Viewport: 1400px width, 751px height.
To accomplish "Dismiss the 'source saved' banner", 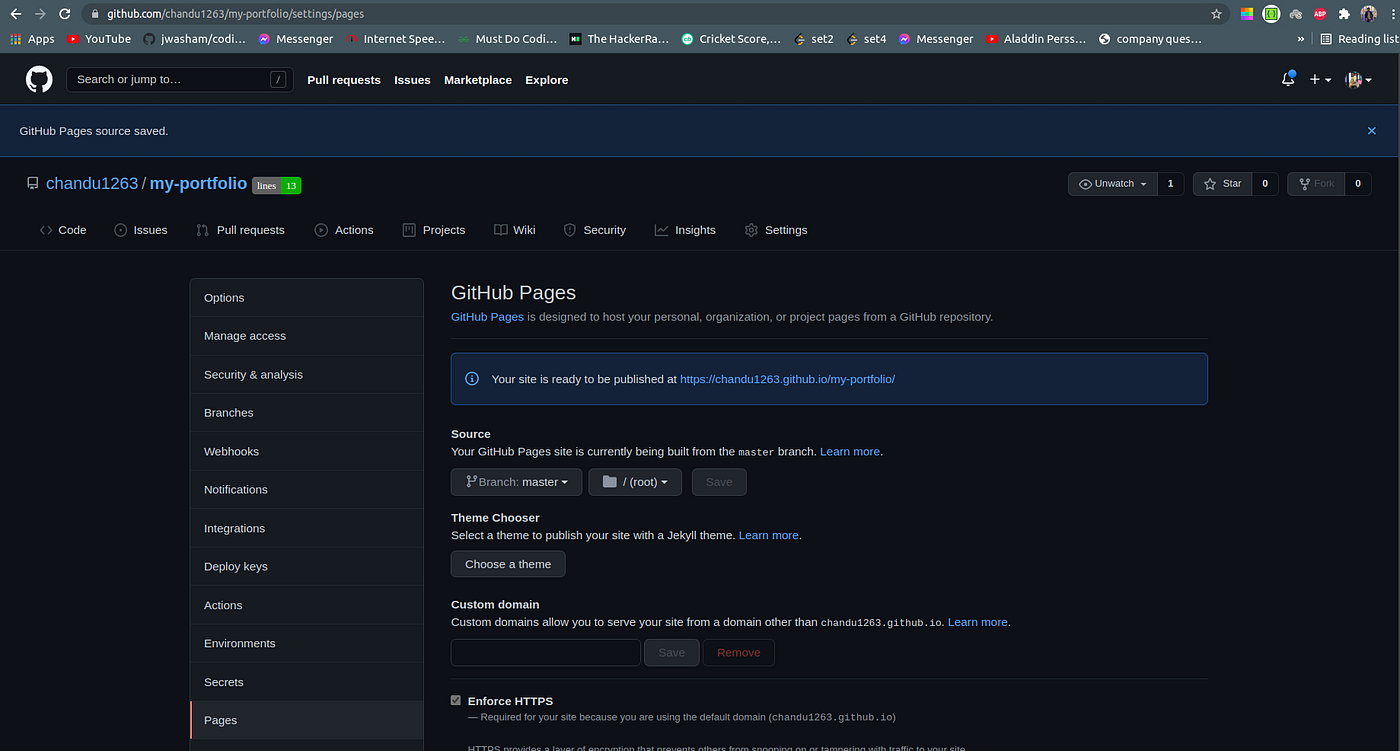I will (1372, 131).
